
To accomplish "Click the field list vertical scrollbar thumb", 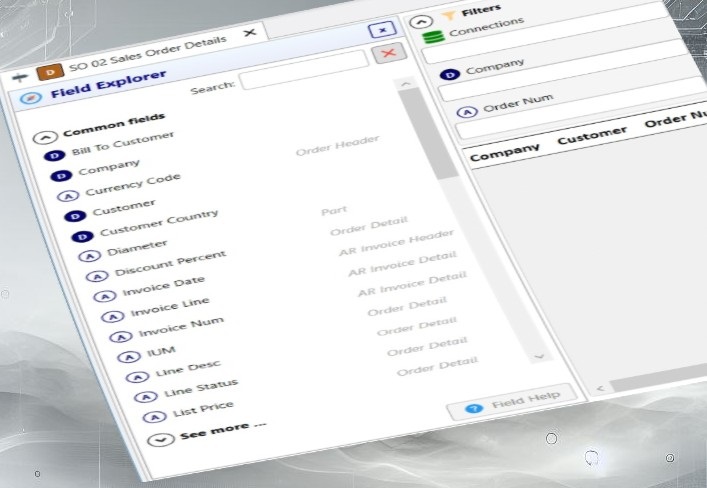I will click(428, 133).
